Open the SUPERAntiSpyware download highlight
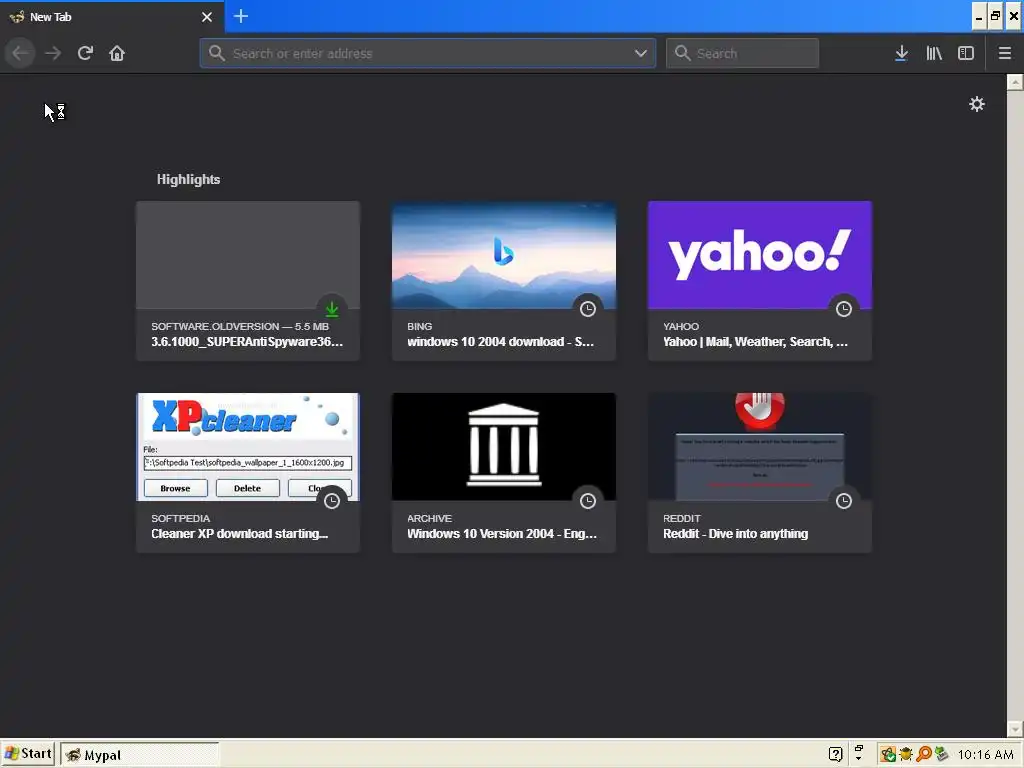The height and width of the screenshot is (768, 1024). coord(248,281)
